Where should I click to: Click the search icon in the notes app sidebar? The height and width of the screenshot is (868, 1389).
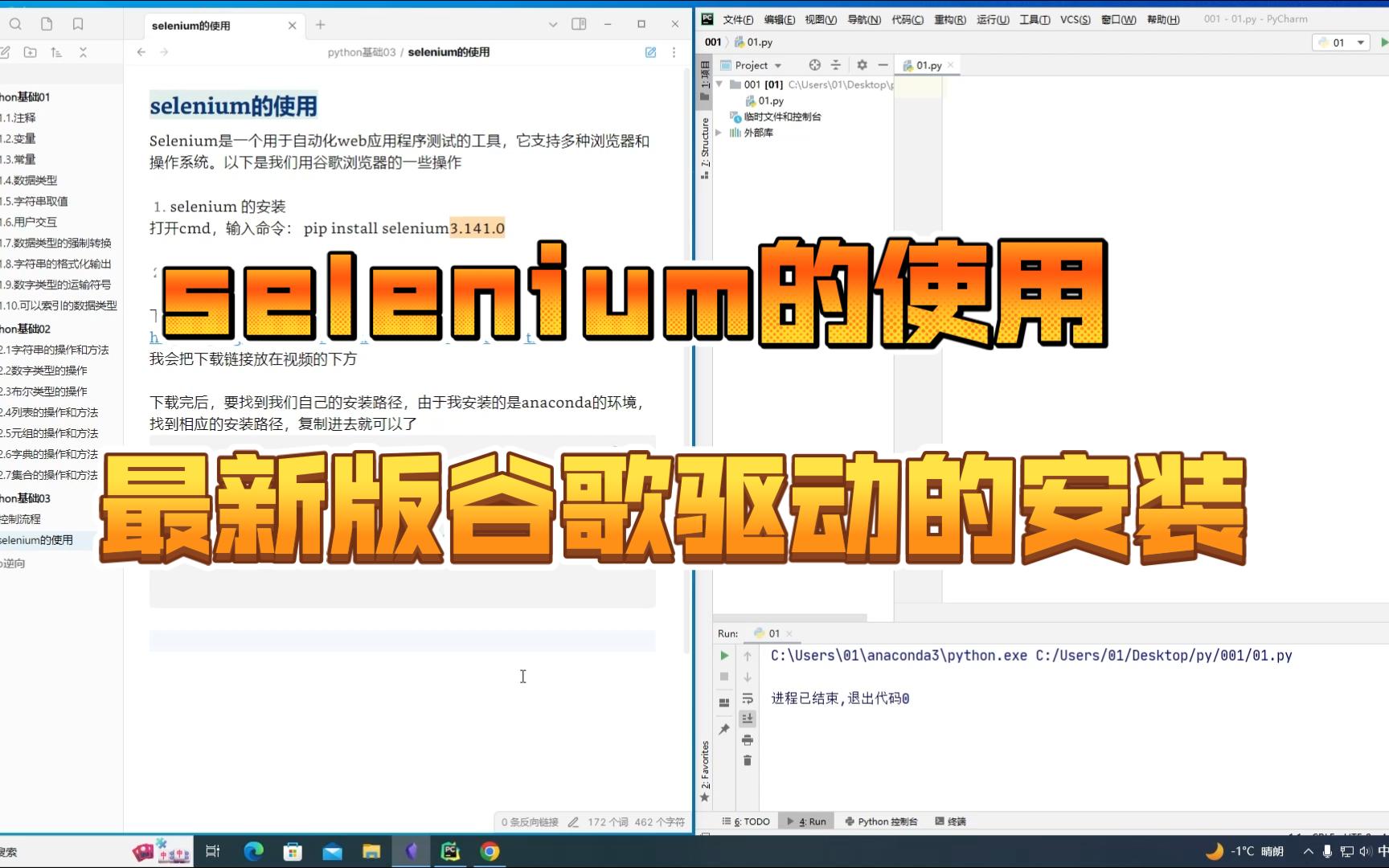coord(15,24)
